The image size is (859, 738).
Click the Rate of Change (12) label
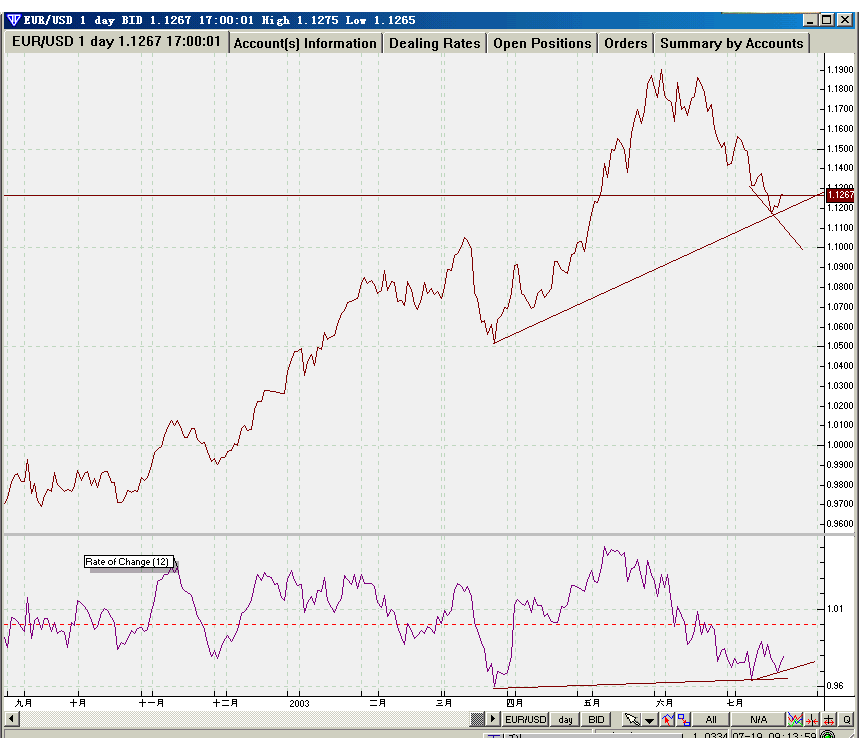[x=129, y=562]
